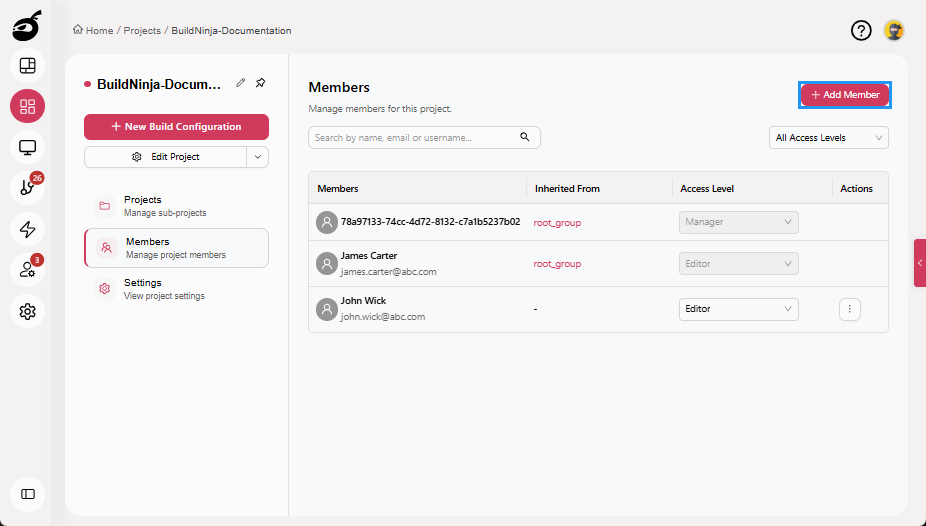Click the 78a97133-74cc-4d72 member ID
This screenshot has height=526, width=926.
coord(431,222)
